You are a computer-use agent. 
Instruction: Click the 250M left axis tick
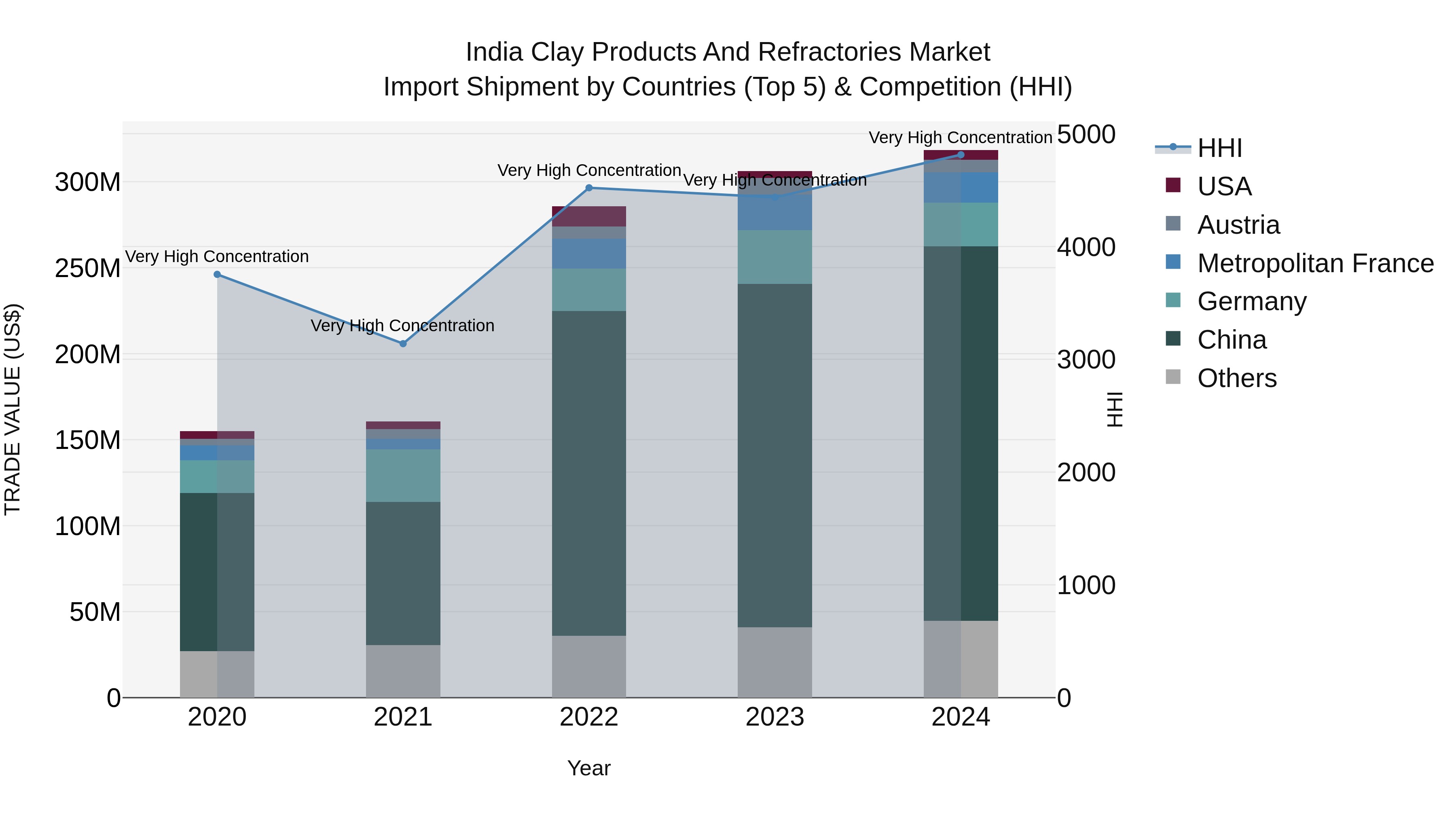click(88, 269)
